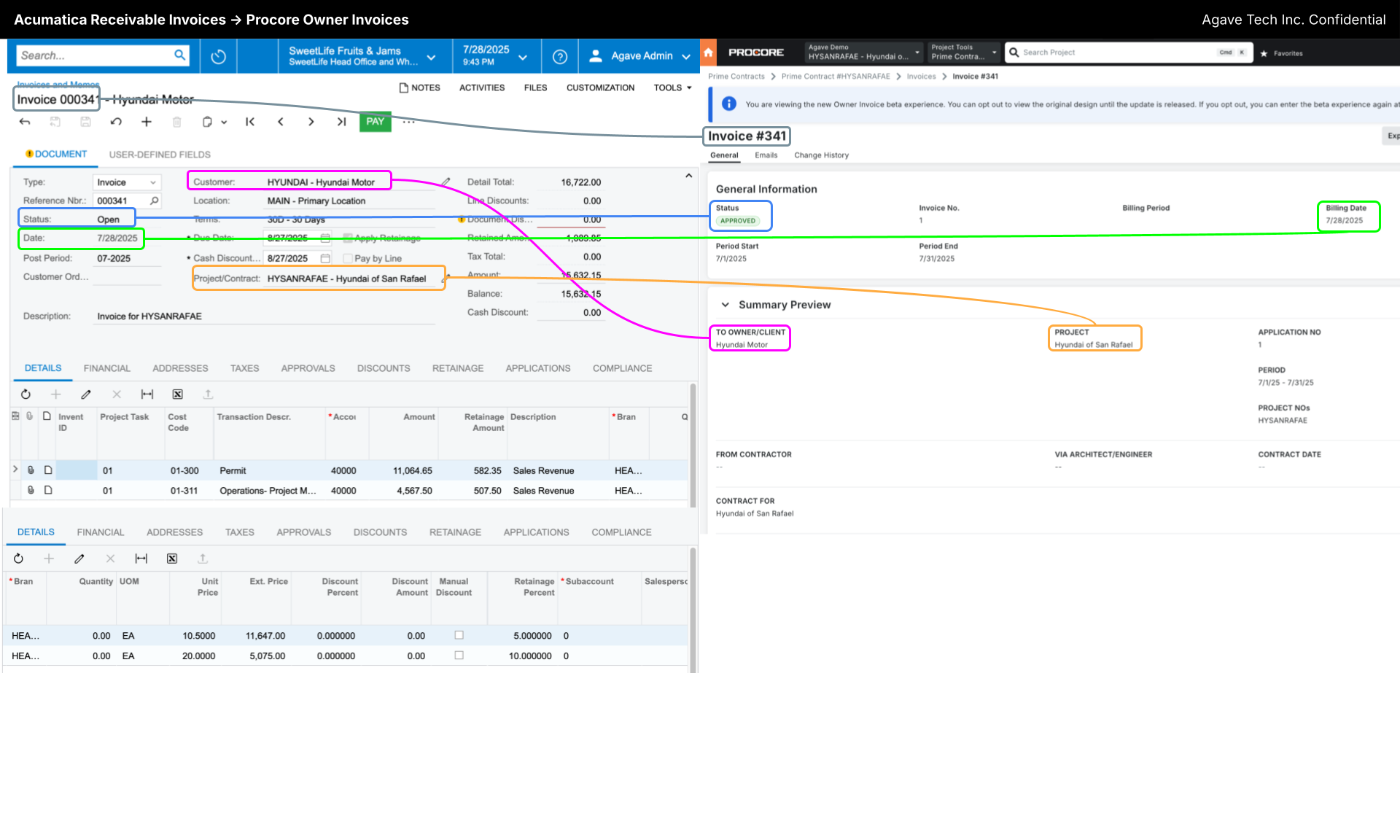Click the Acumatica search magnifier icon

click(179, 55)
